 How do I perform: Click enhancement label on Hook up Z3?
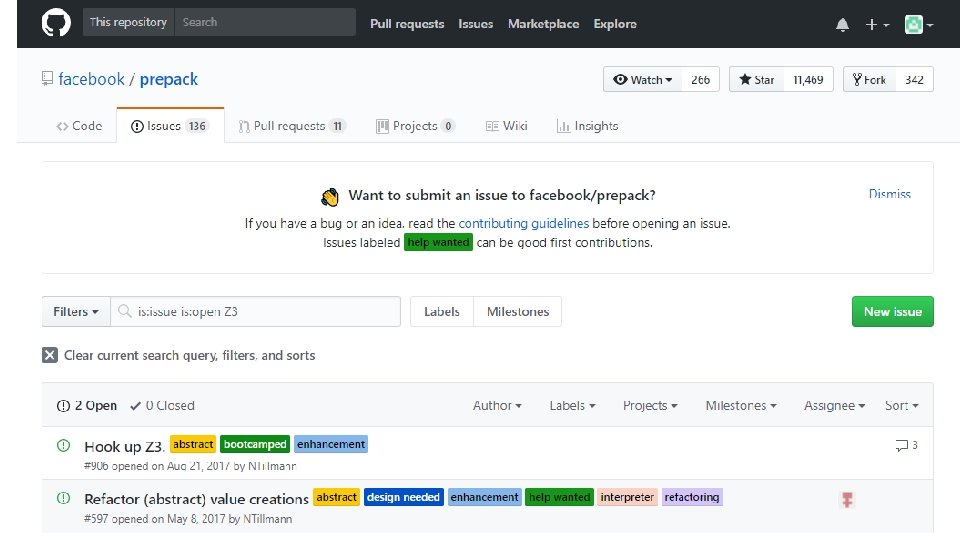(331, 444)
